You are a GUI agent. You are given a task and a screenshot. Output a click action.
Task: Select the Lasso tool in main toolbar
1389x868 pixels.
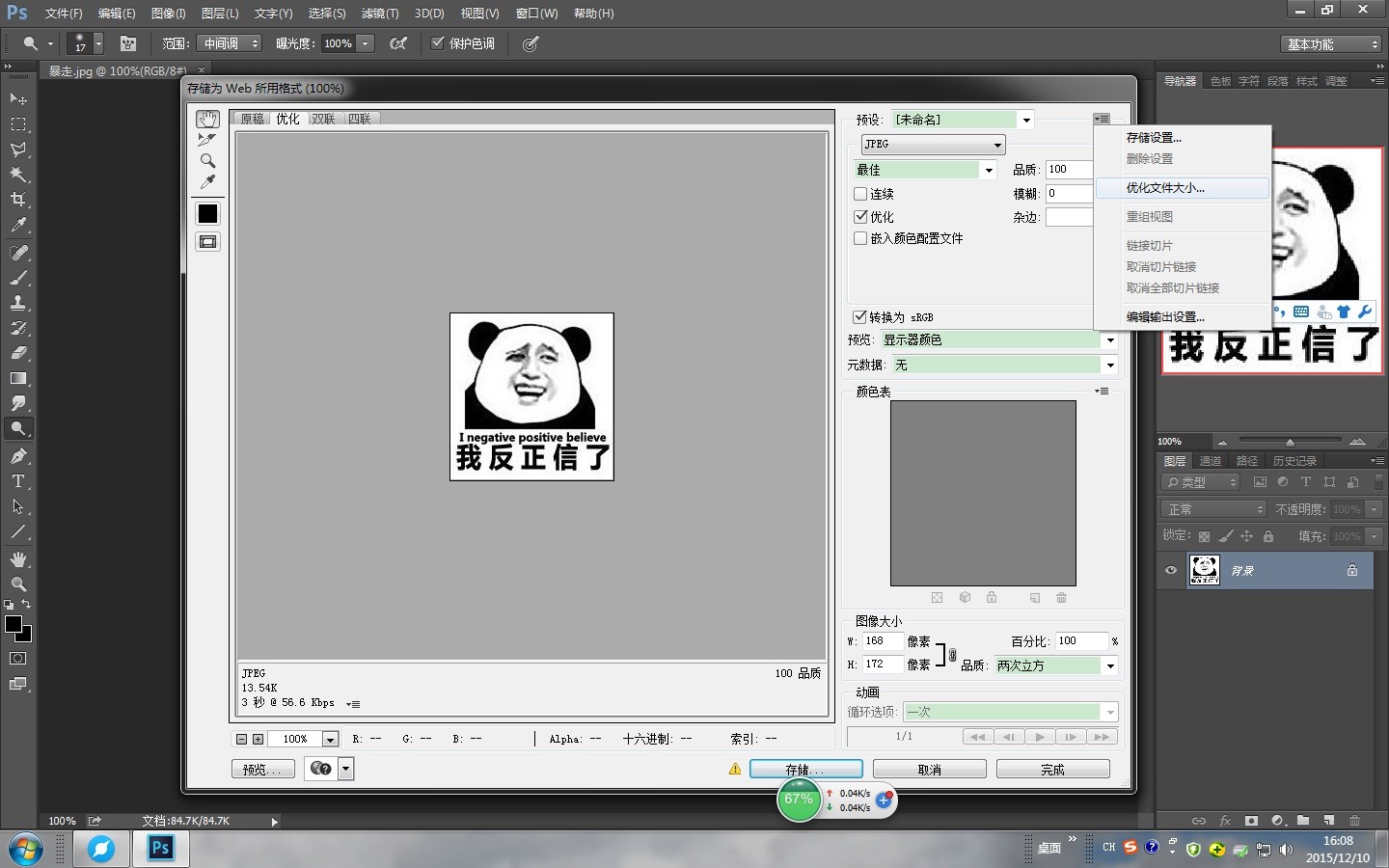pos(18,149)
